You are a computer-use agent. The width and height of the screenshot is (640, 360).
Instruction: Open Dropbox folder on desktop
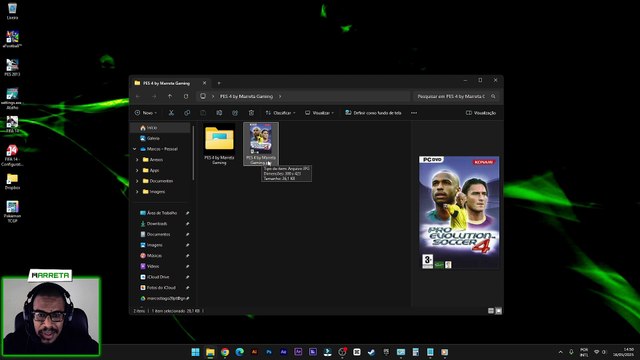tap(12, 181)
